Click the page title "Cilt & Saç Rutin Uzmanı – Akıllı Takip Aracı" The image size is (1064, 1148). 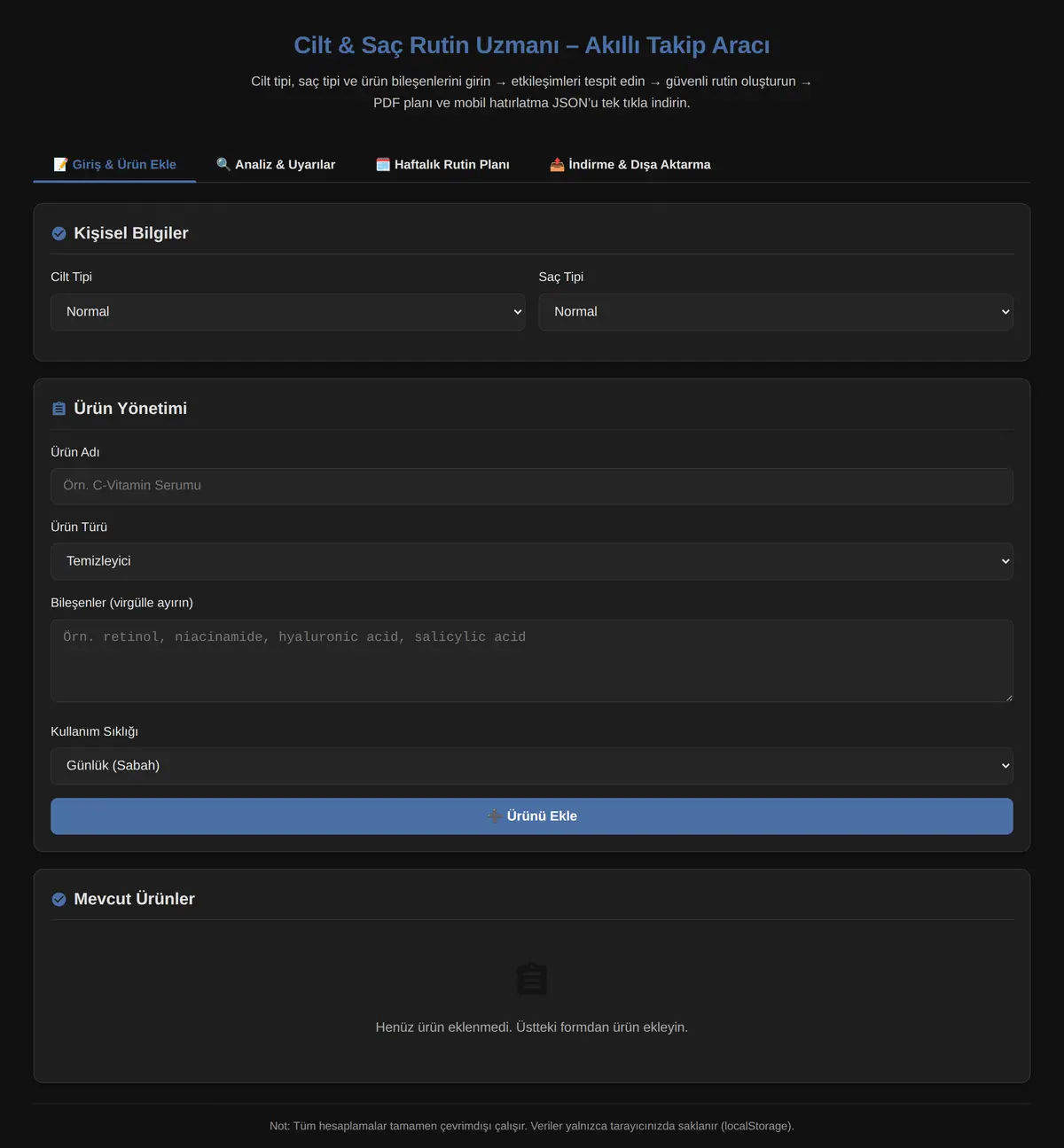coord(532,45)
